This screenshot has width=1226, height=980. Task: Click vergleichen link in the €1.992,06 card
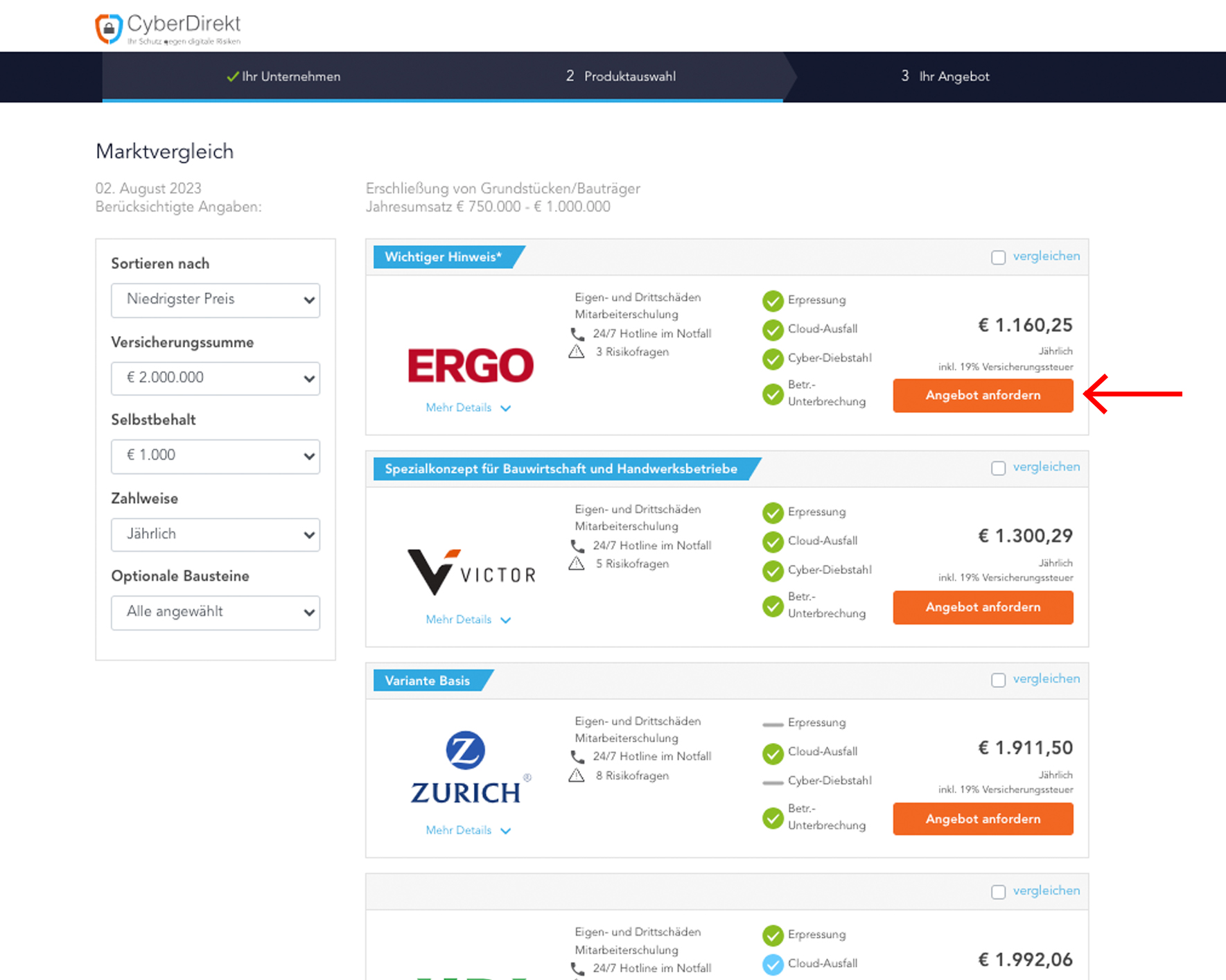[1046, 891]
